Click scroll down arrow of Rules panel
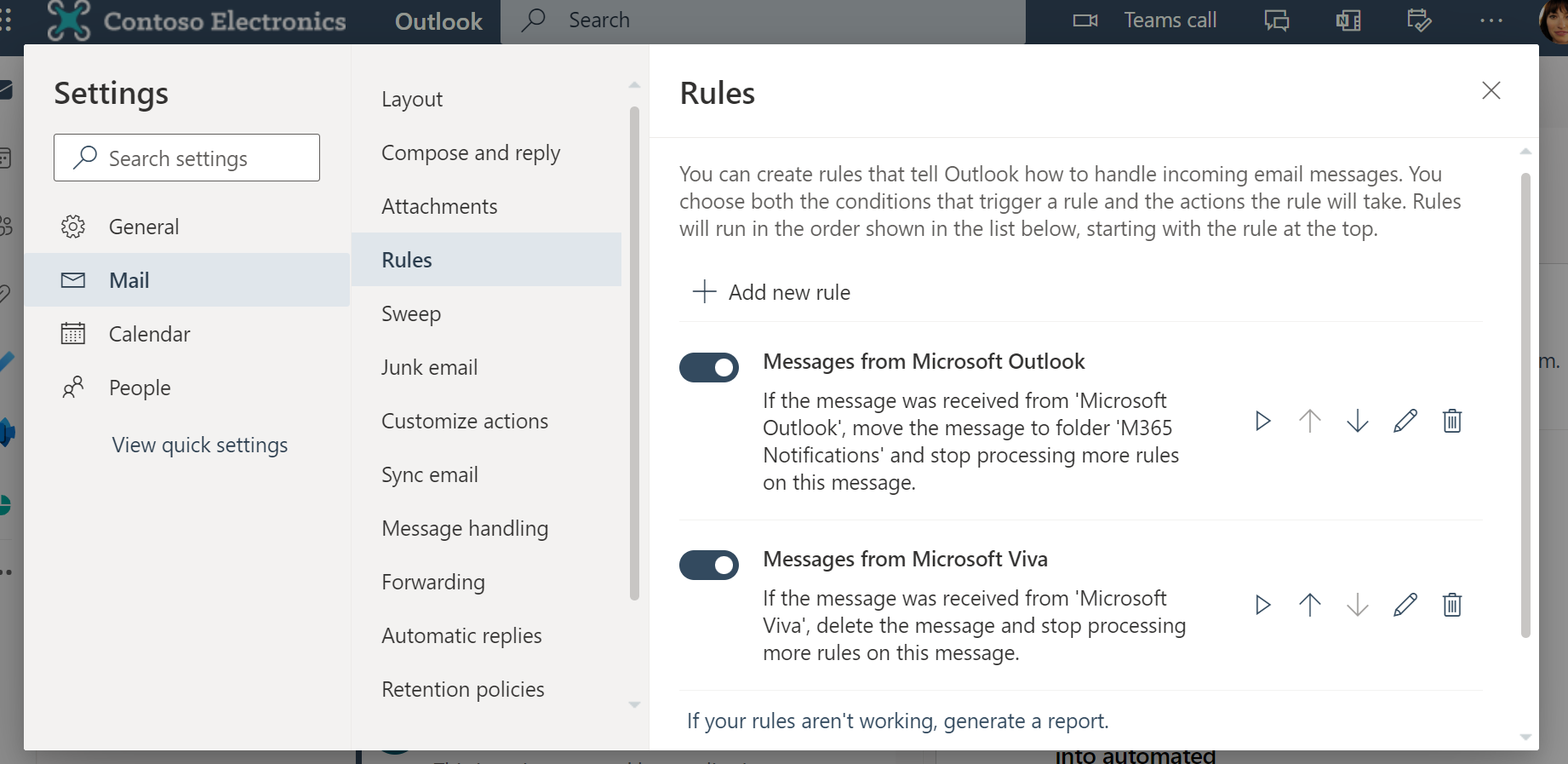Screen dimensions: 1568x764 1525,738
